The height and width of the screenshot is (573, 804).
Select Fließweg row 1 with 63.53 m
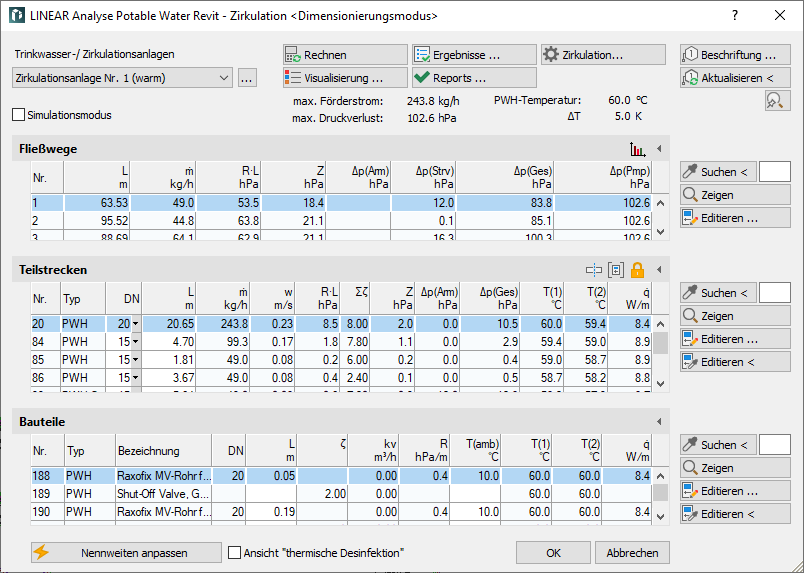coord(341,203)
